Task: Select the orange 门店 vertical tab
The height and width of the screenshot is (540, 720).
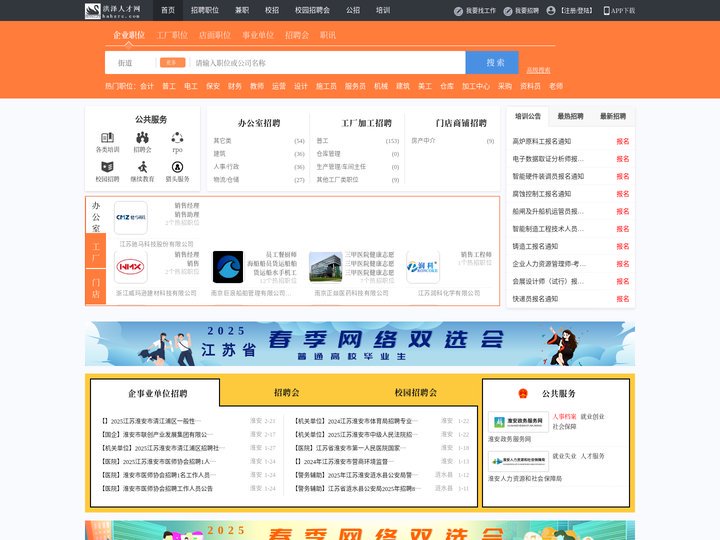Action: [x=96, y=287]
